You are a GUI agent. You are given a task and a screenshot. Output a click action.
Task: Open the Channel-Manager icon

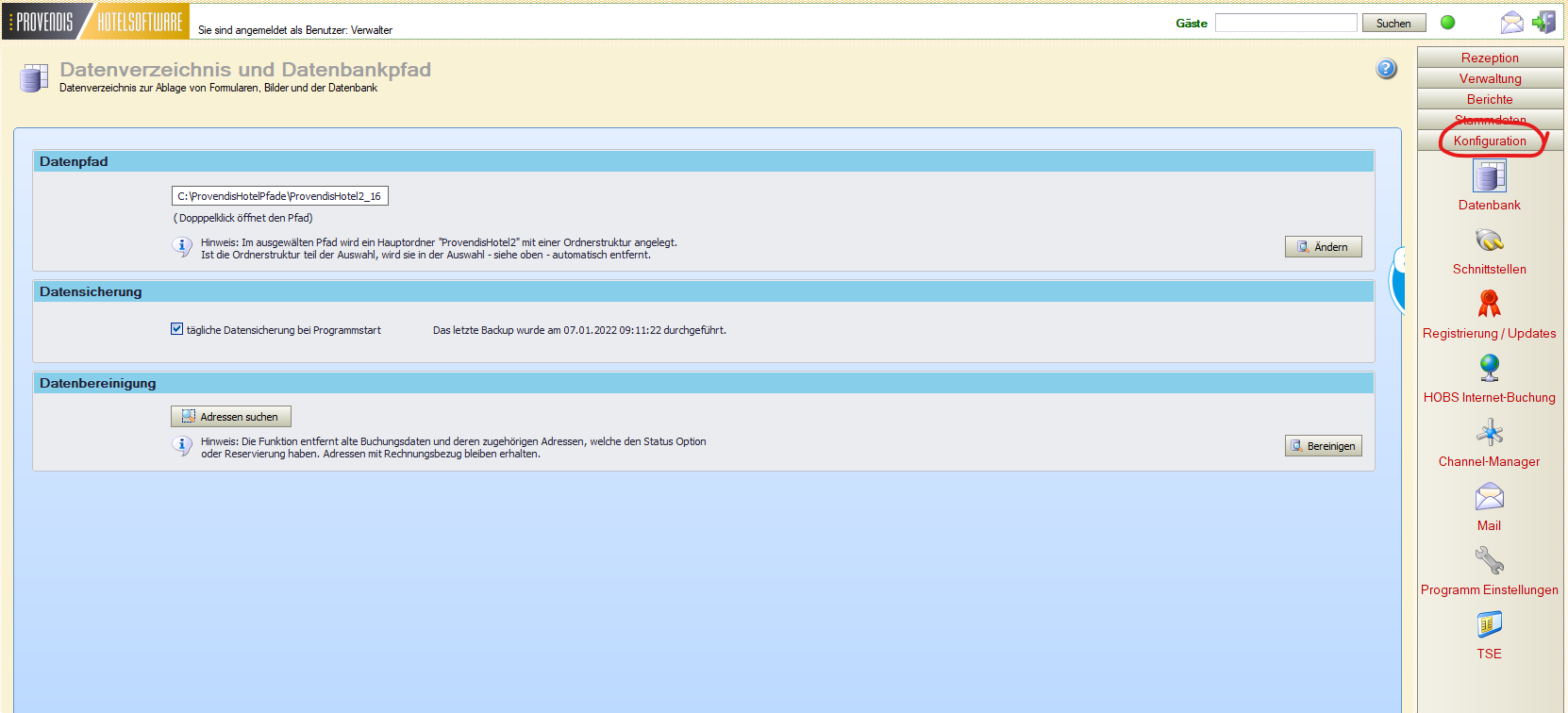(1489, 432)
